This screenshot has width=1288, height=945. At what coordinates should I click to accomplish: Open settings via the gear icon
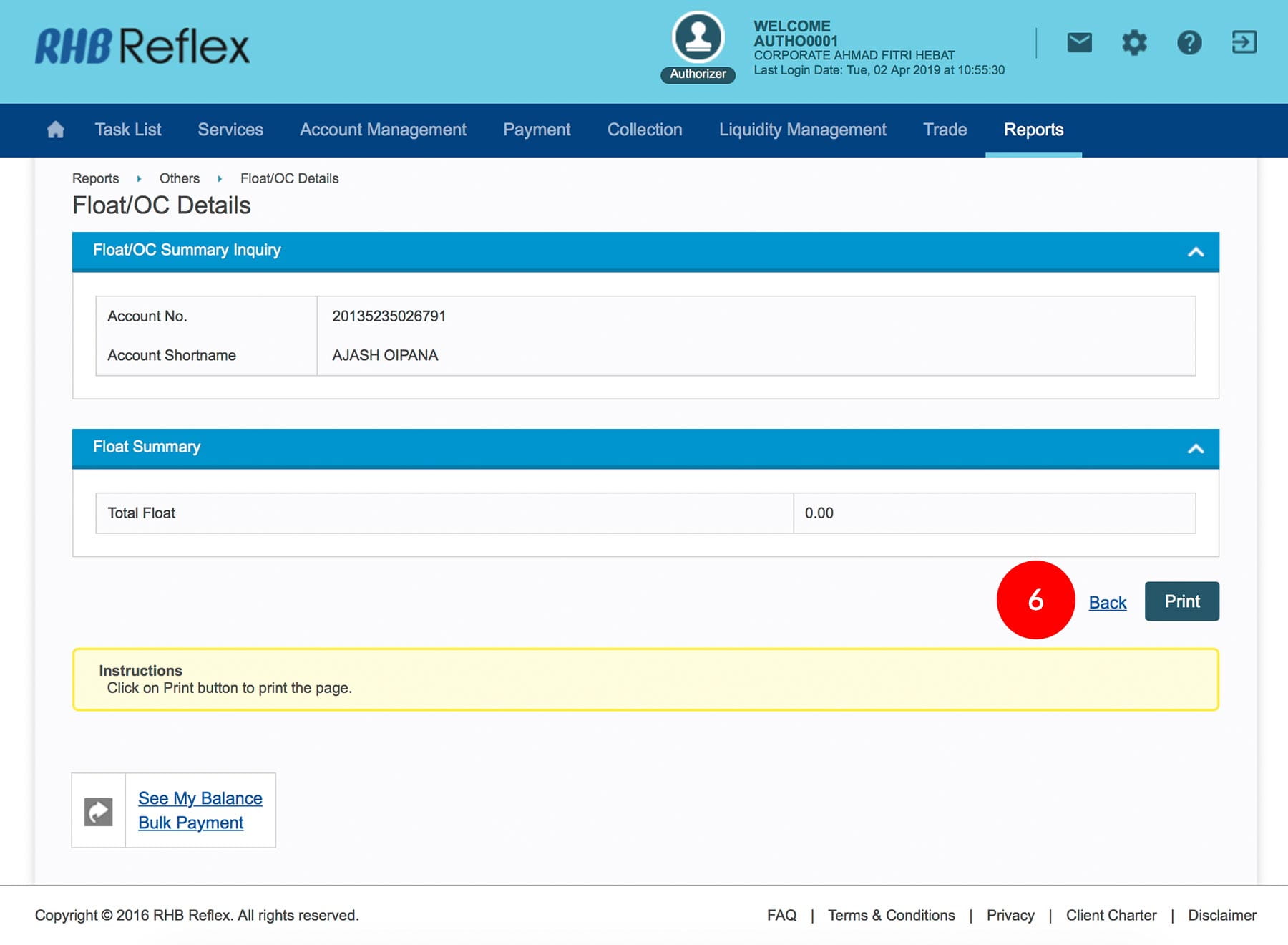coord(1134,43)
